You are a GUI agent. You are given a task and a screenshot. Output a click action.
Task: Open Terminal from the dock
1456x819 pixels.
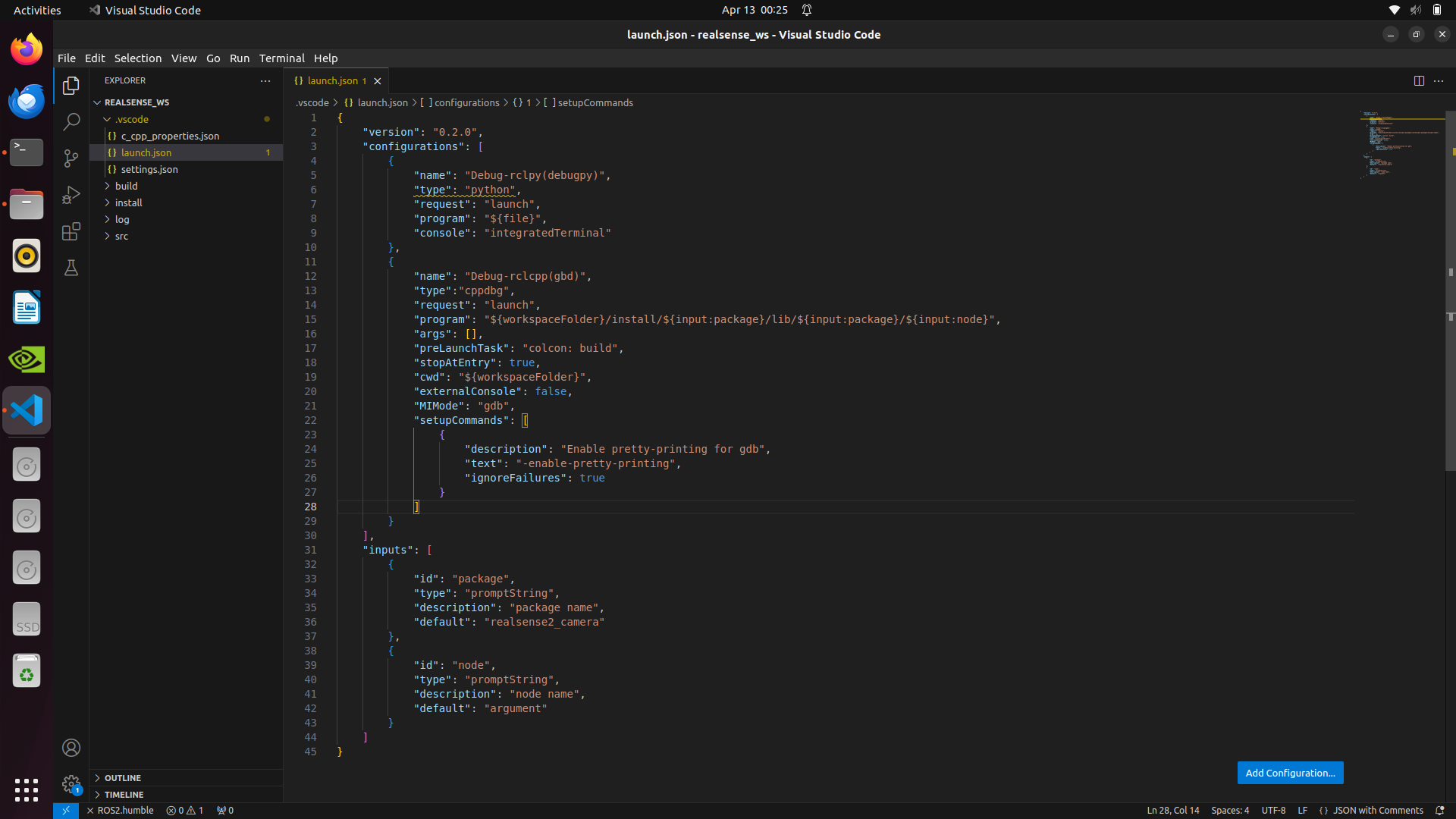pos(27,152)
